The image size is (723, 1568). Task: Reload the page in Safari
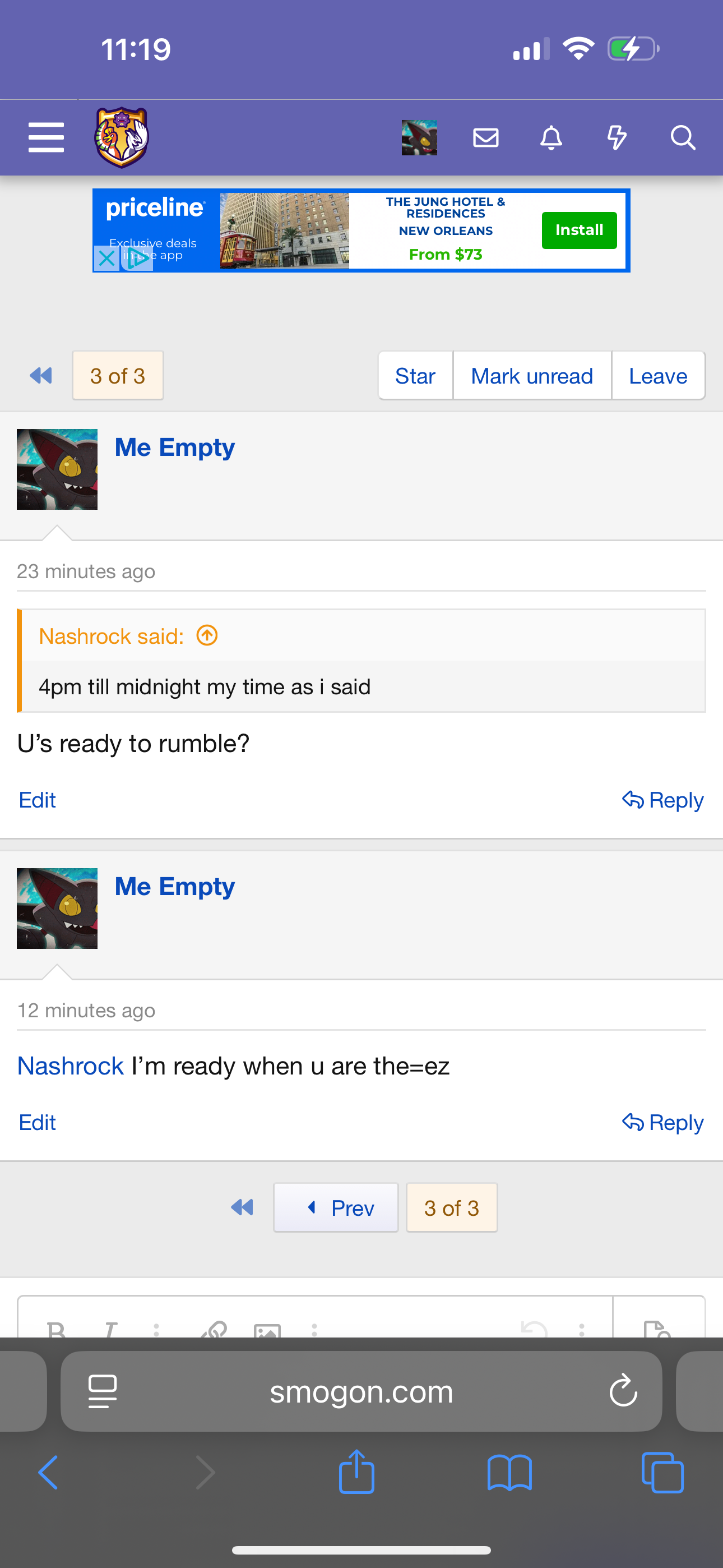(x=623, y=1391)
